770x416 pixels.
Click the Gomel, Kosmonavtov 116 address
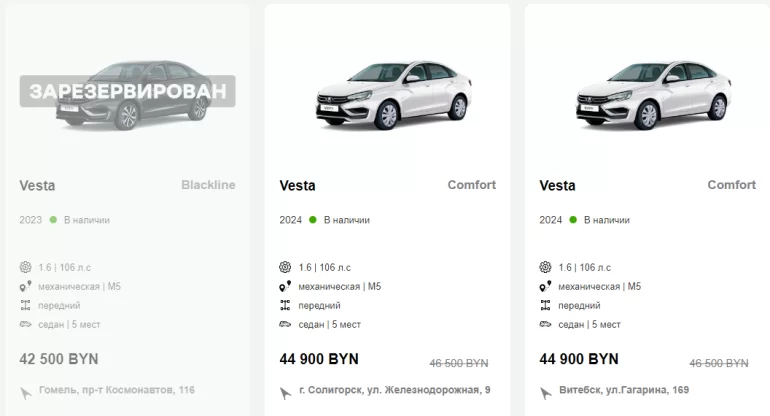click(117, 390)
